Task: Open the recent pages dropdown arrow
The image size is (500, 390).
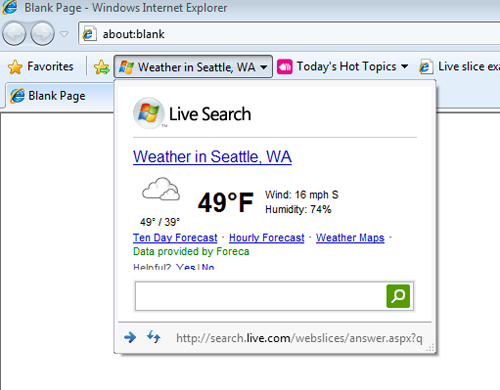Action: click(64, 34)
